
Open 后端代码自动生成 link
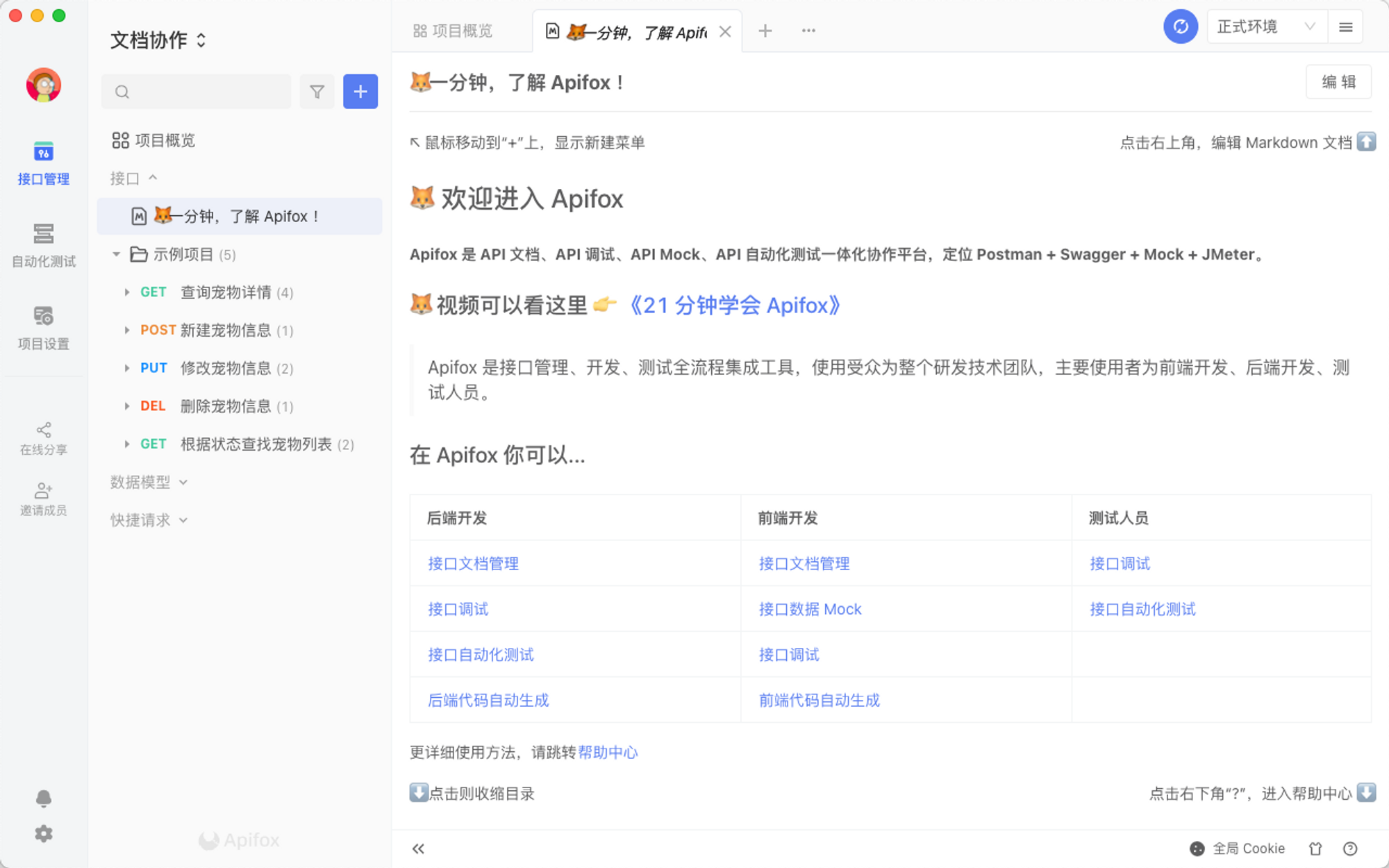click(x=488, y=700)
